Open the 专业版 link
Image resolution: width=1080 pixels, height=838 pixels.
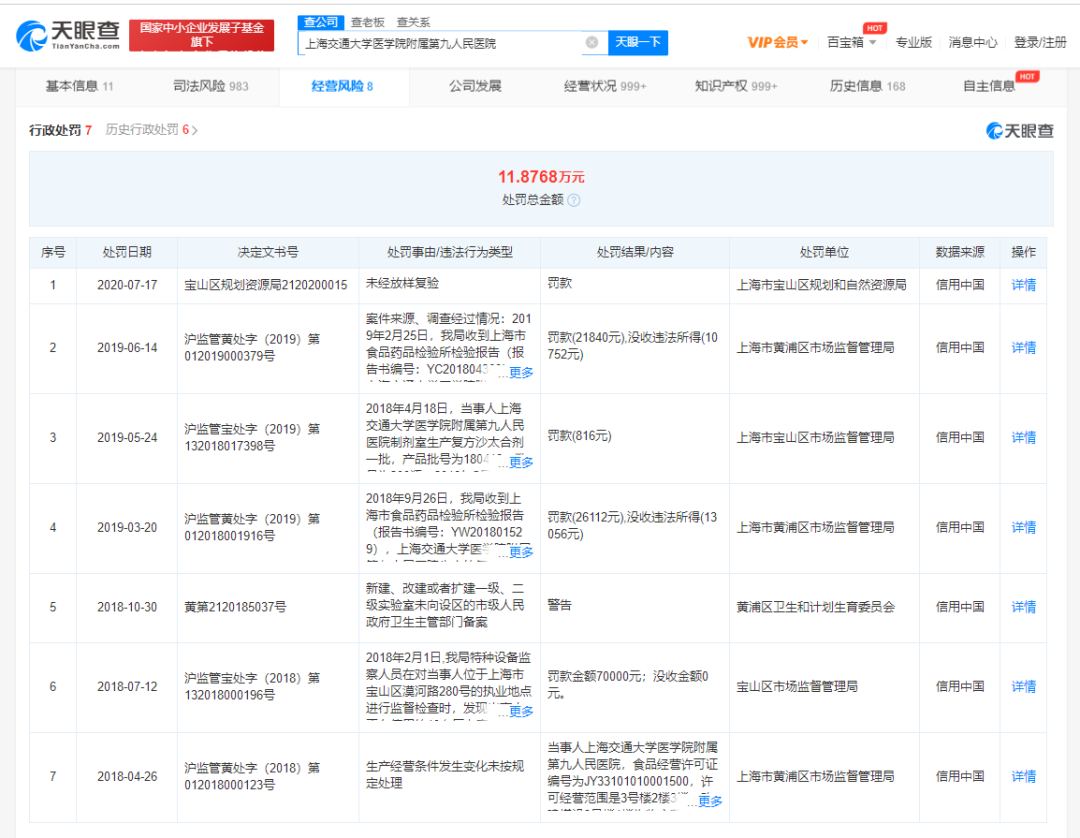[913, 43]
